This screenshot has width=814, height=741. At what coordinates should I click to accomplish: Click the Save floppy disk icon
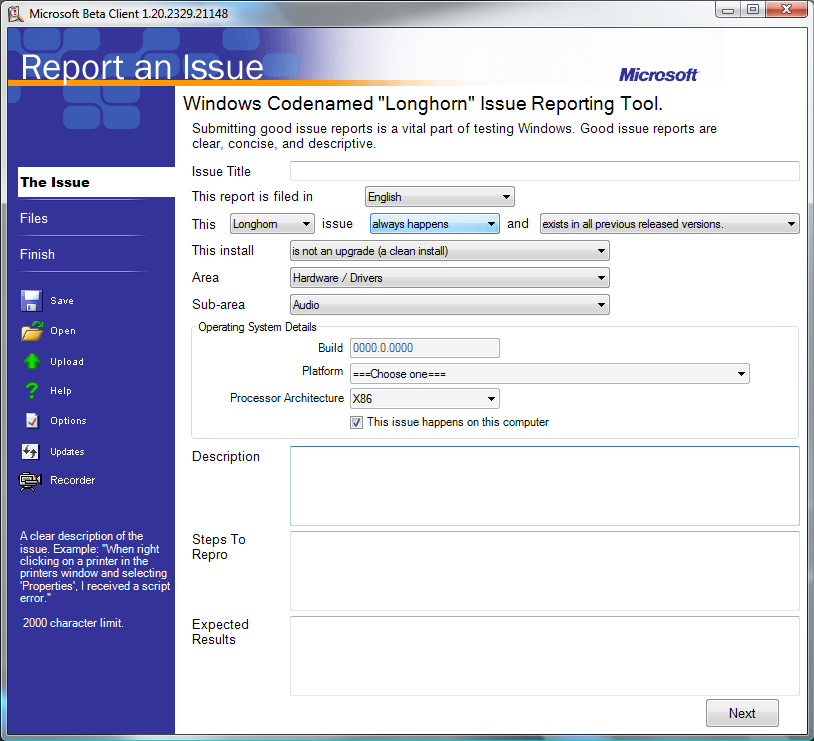coord(31,301)
